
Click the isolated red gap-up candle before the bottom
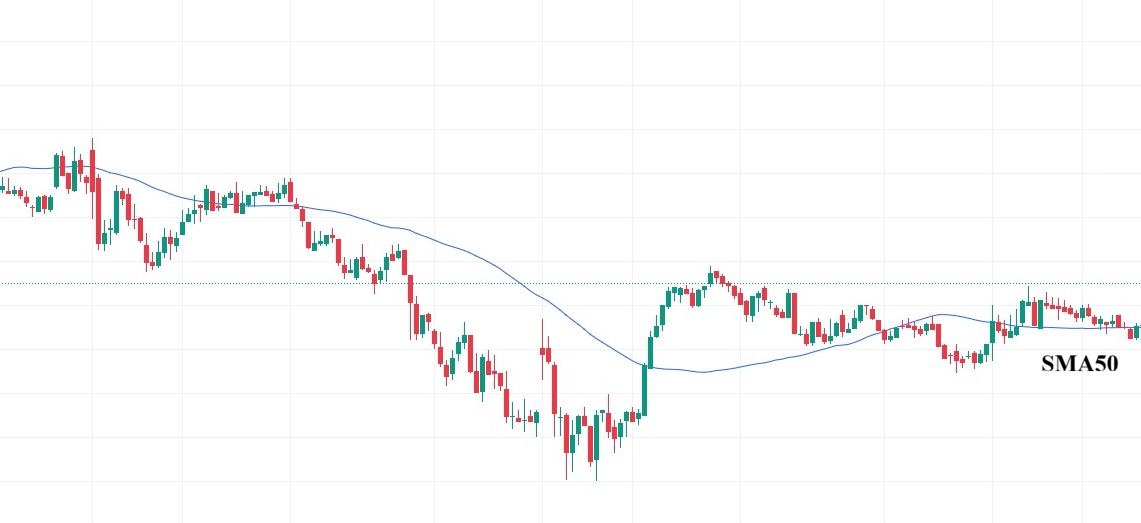(x=544, y=352)
